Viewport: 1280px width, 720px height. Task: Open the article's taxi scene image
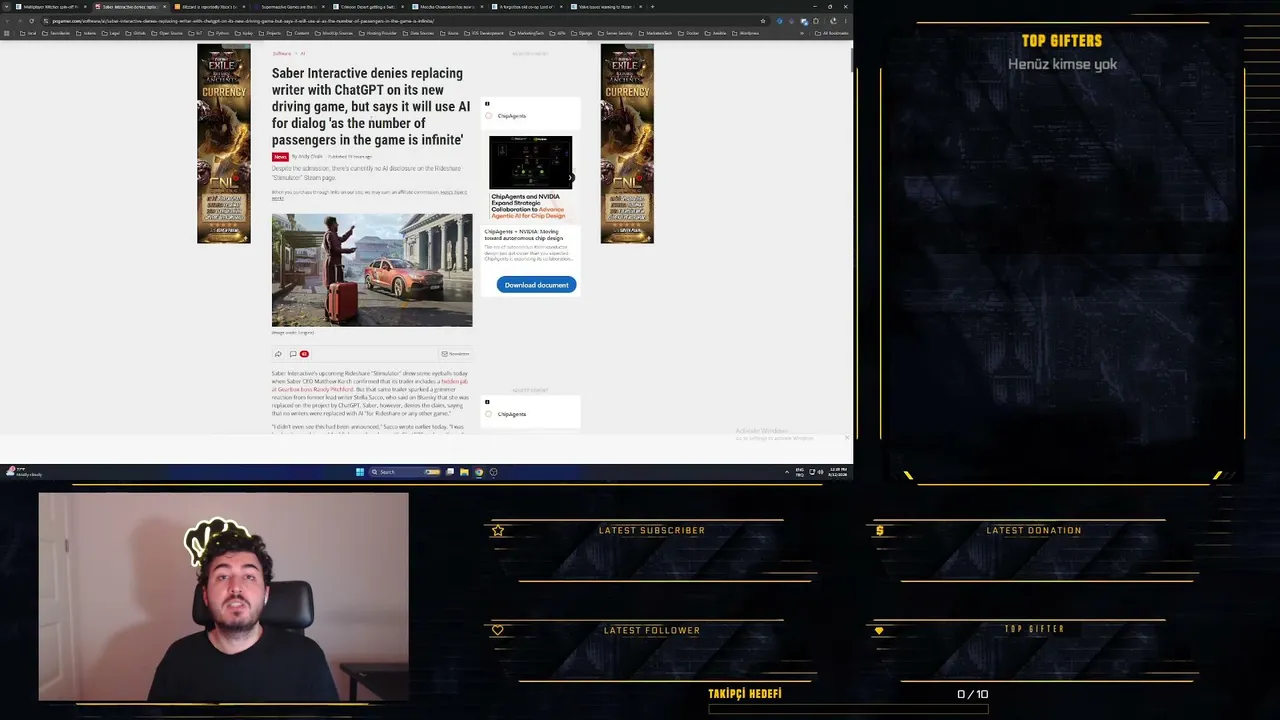pos(372,270)
